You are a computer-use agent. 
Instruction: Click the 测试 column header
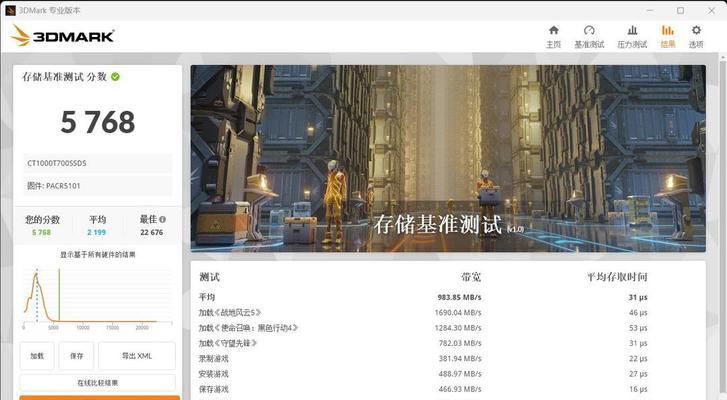click(x=209, y=277)
